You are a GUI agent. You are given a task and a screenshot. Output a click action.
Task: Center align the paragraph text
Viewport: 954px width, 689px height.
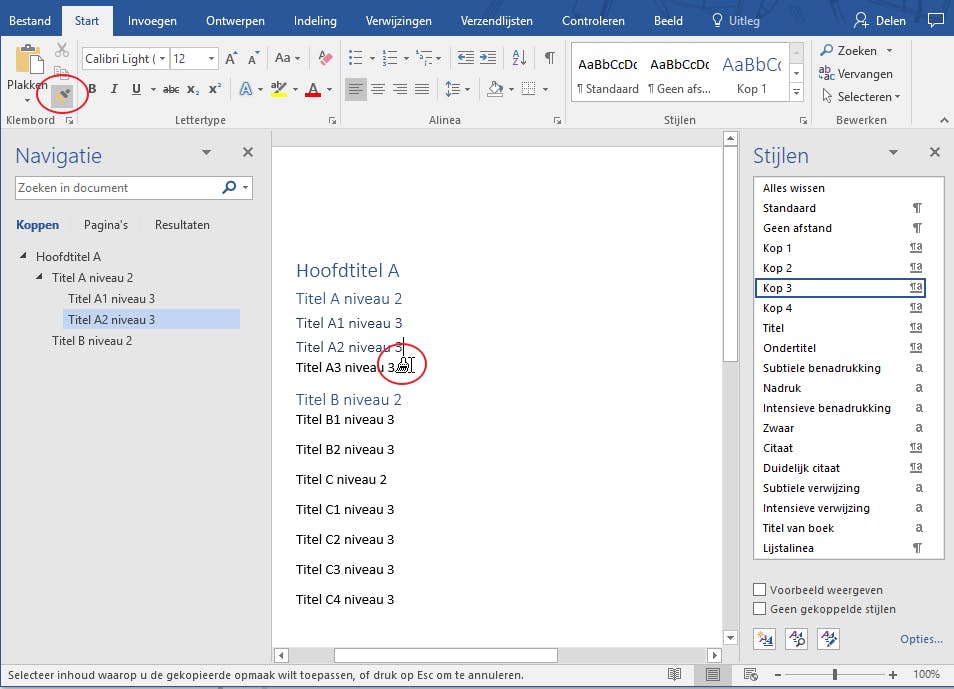click(x=378, y=90)
